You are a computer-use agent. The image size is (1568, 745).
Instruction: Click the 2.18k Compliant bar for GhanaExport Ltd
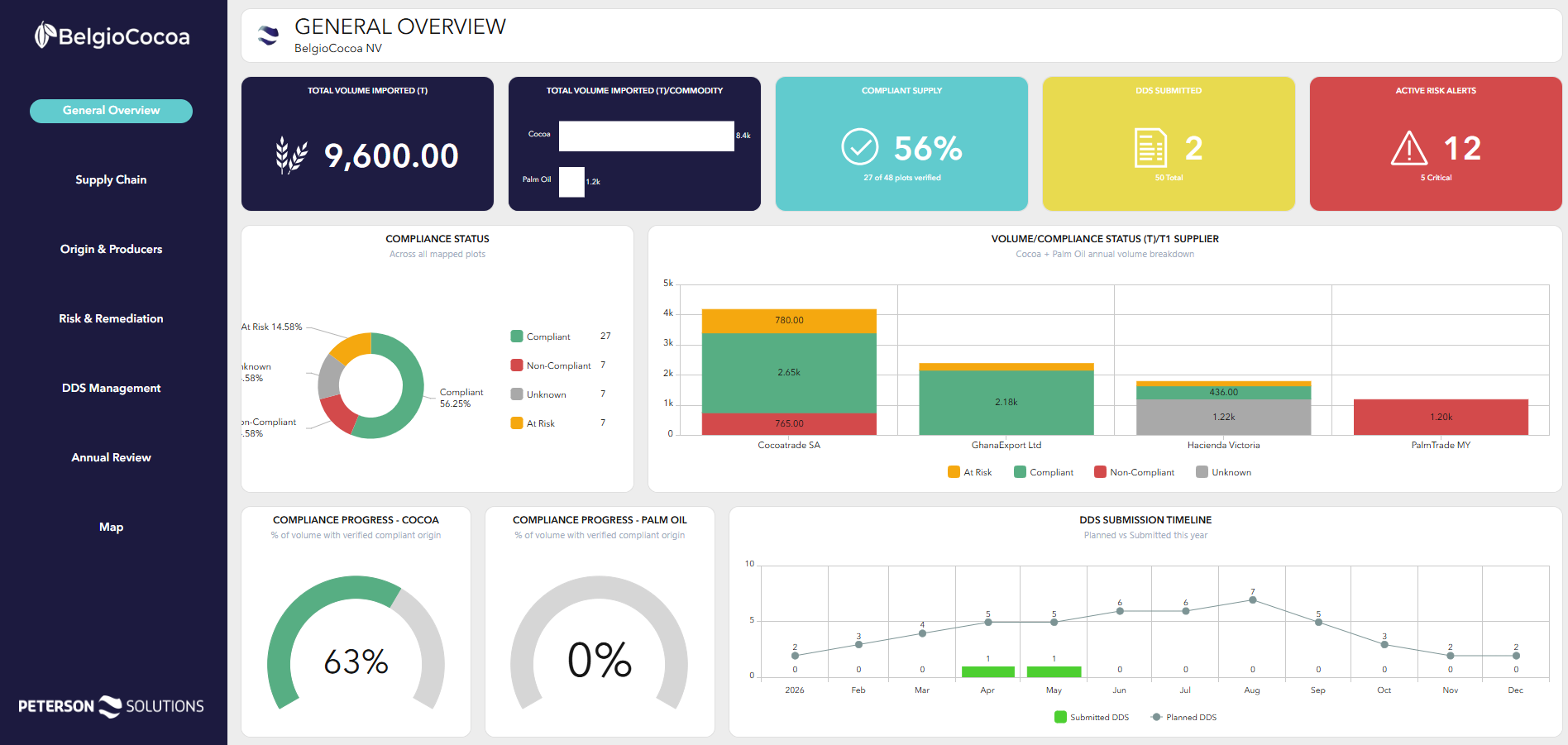(1006, 403)
